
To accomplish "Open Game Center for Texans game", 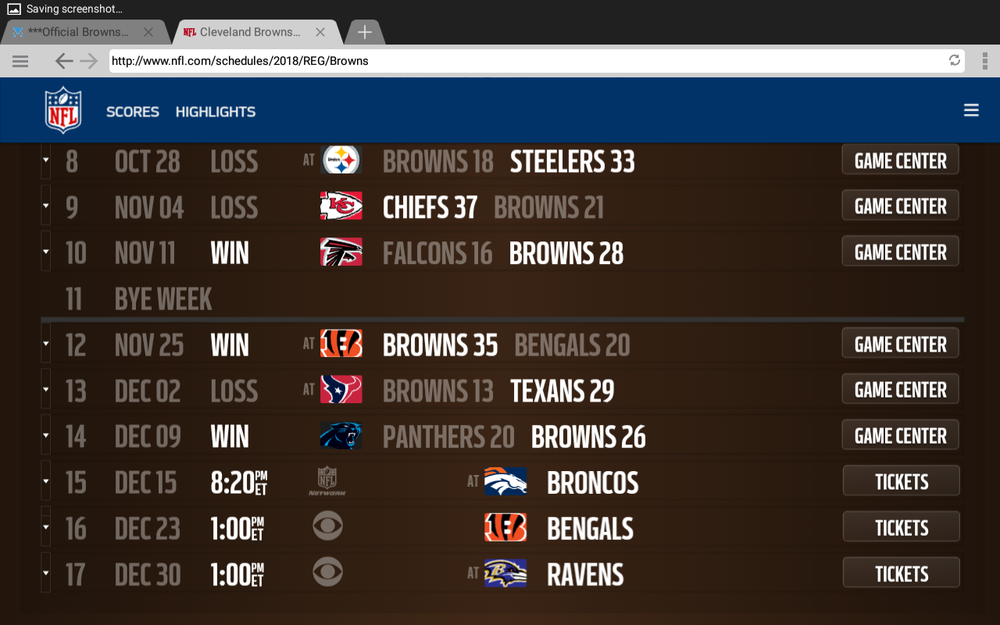I will point(900,389).
